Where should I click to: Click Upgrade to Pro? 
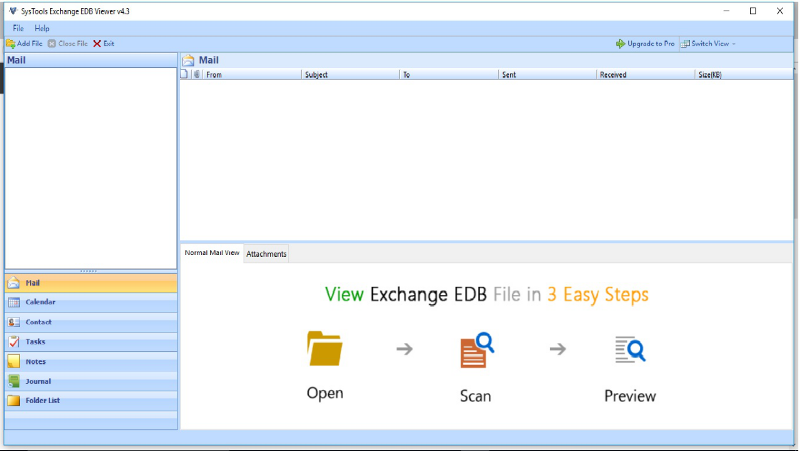pyautogui.click(x=645, y=43)
